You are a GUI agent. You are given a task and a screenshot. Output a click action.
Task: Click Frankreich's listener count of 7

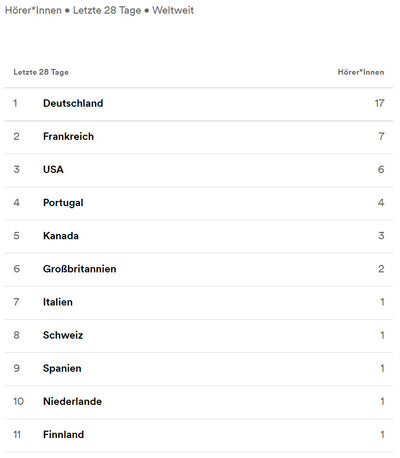click(381, 136)
